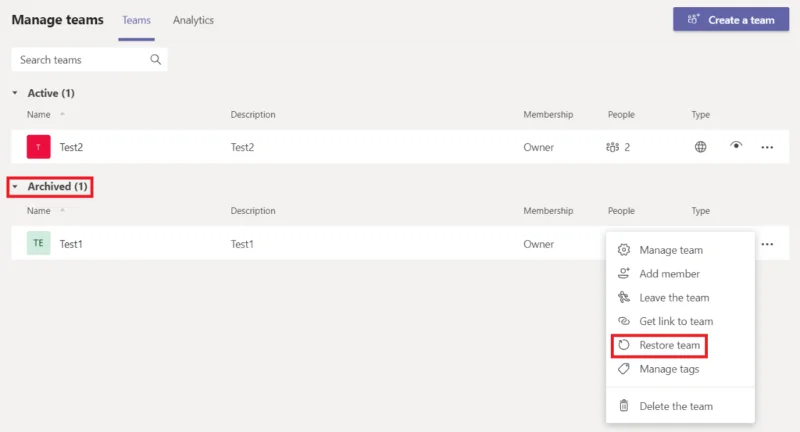The image size is (800, 432).
Task: Choose Add member in context menu
Action: [680, 273]
